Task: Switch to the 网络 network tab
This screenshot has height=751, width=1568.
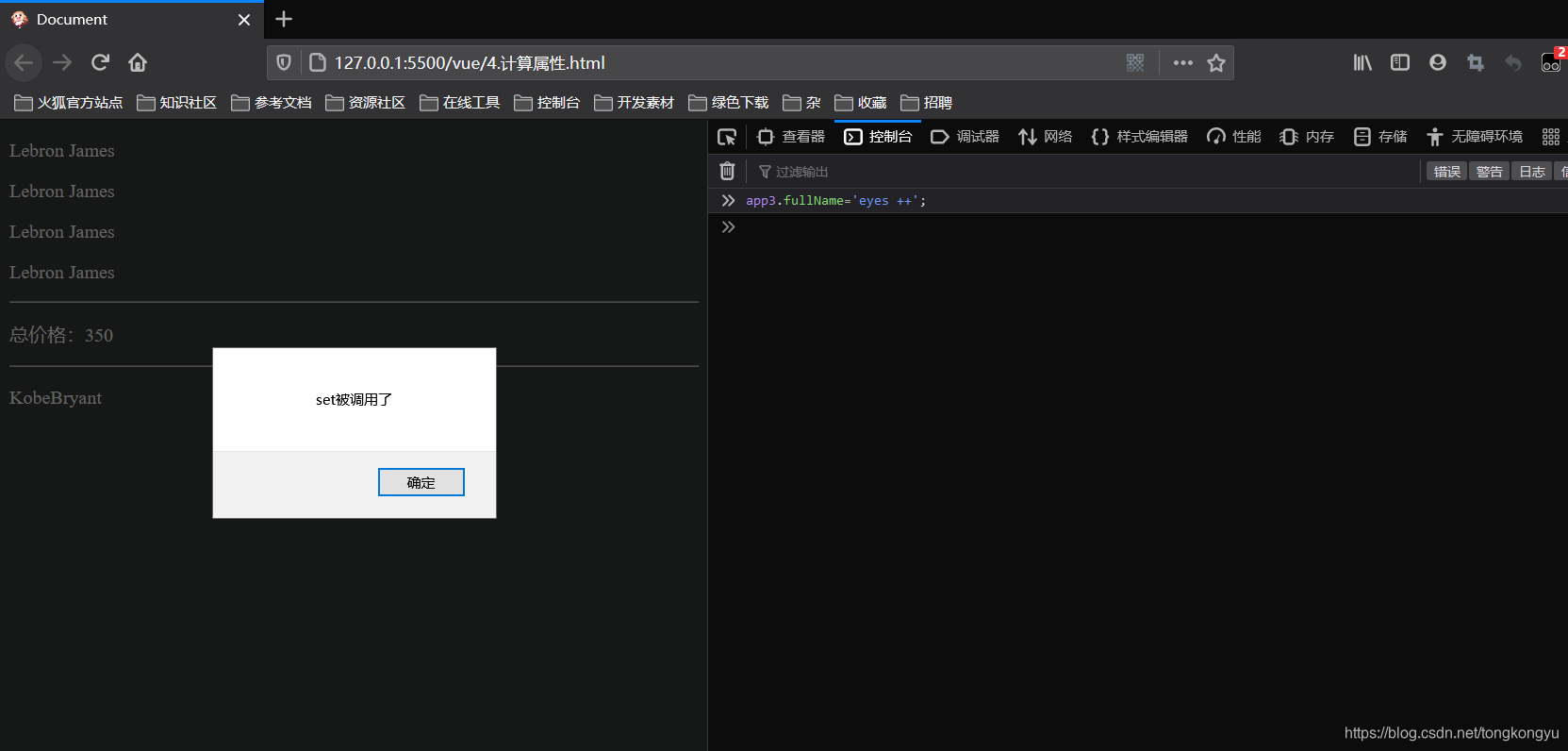Action: pos(1045,137)
